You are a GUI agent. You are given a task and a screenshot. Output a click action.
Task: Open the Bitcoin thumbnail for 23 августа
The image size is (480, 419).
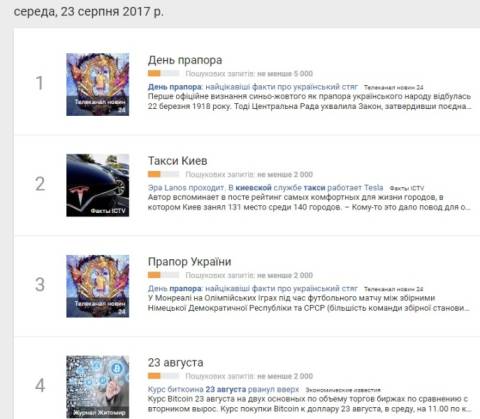point(98,387)
